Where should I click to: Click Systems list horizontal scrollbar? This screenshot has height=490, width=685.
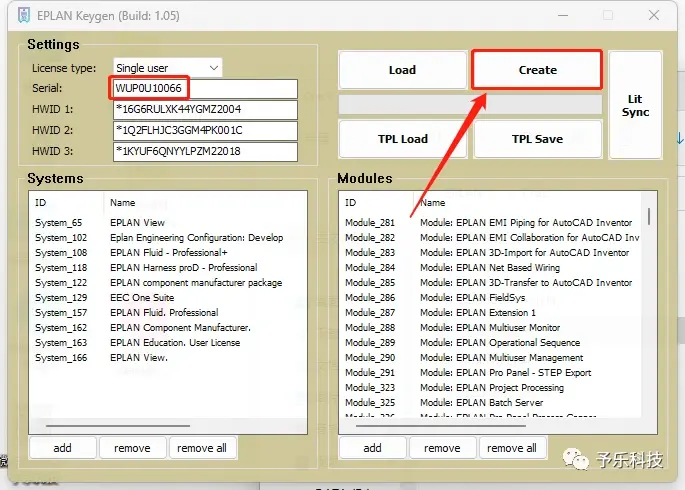pyautogui.click(x=118, y=425)
